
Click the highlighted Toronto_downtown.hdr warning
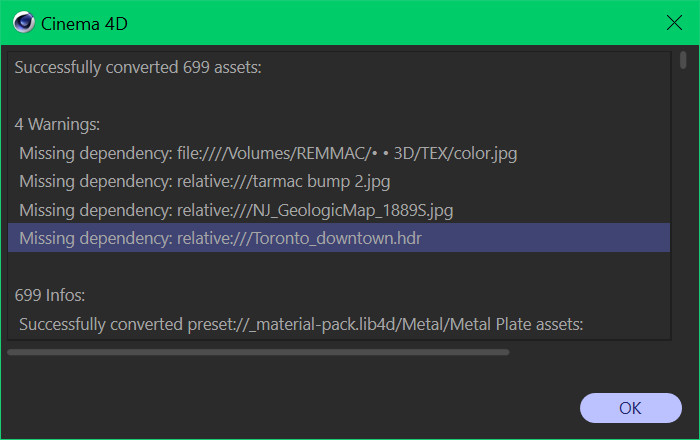(x=339, y=238)
